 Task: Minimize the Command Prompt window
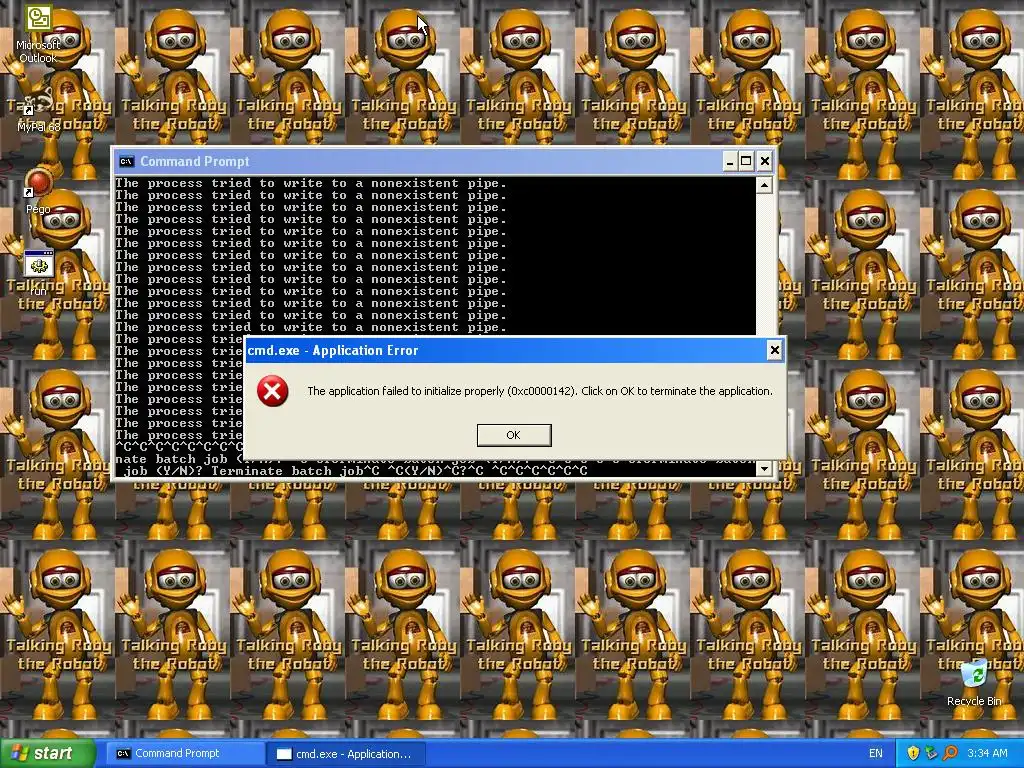click(729, 161)
